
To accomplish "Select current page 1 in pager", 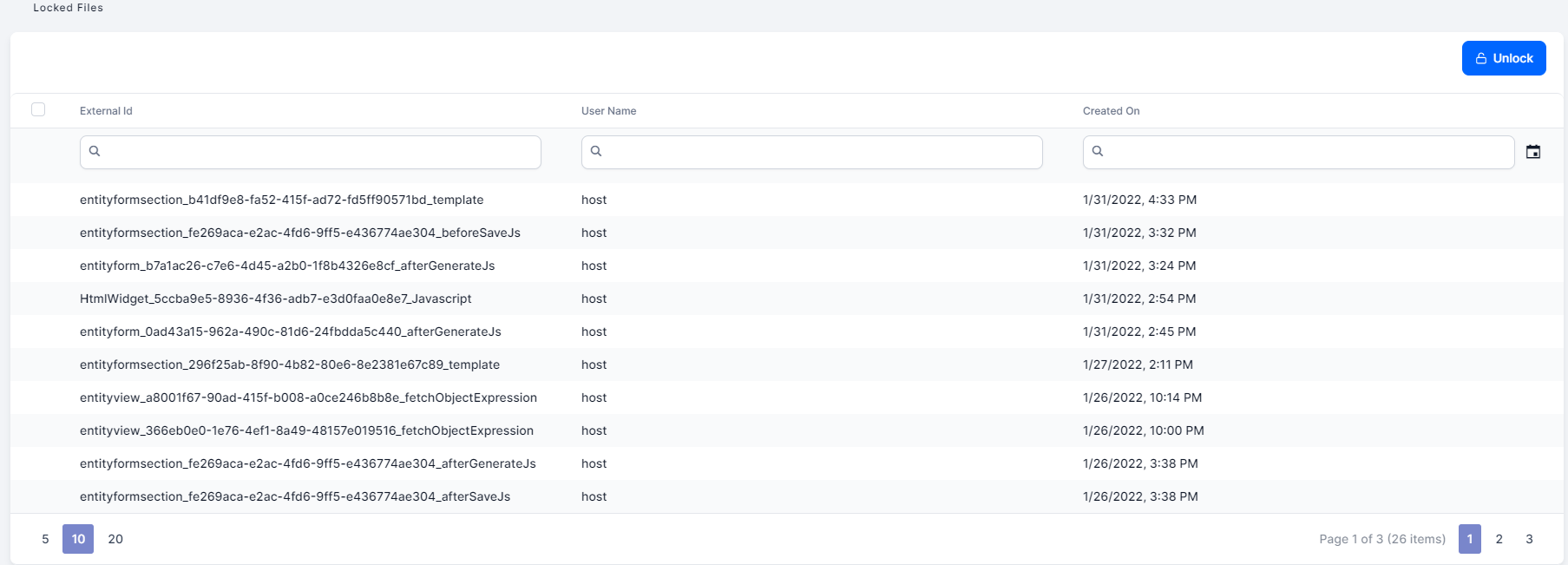I will [x=1469, y=539].
